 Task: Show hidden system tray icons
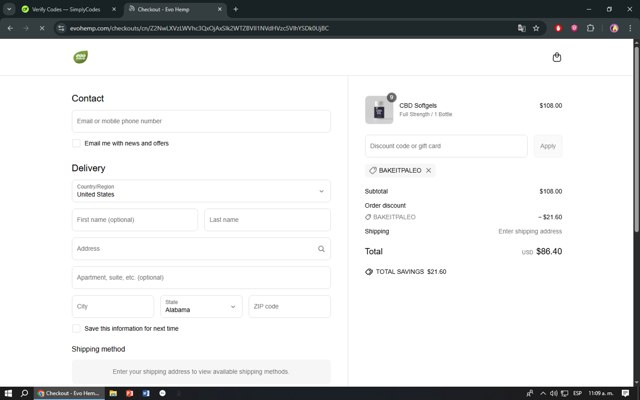tap(543, 393)
